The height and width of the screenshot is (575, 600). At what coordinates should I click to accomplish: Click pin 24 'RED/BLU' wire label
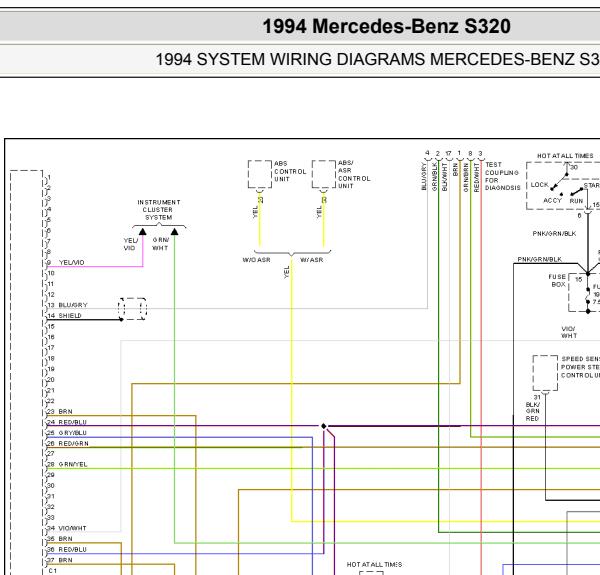pos(72,422)
